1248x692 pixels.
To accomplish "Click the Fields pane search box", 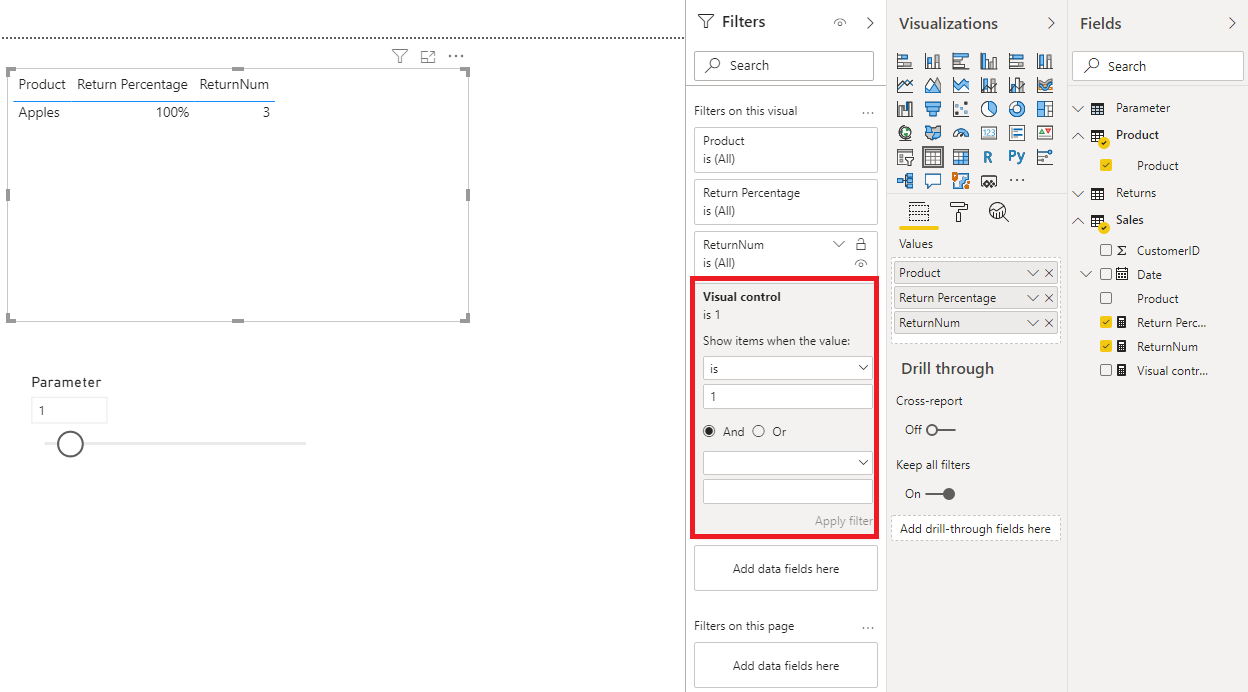I will pos(1158,67).
